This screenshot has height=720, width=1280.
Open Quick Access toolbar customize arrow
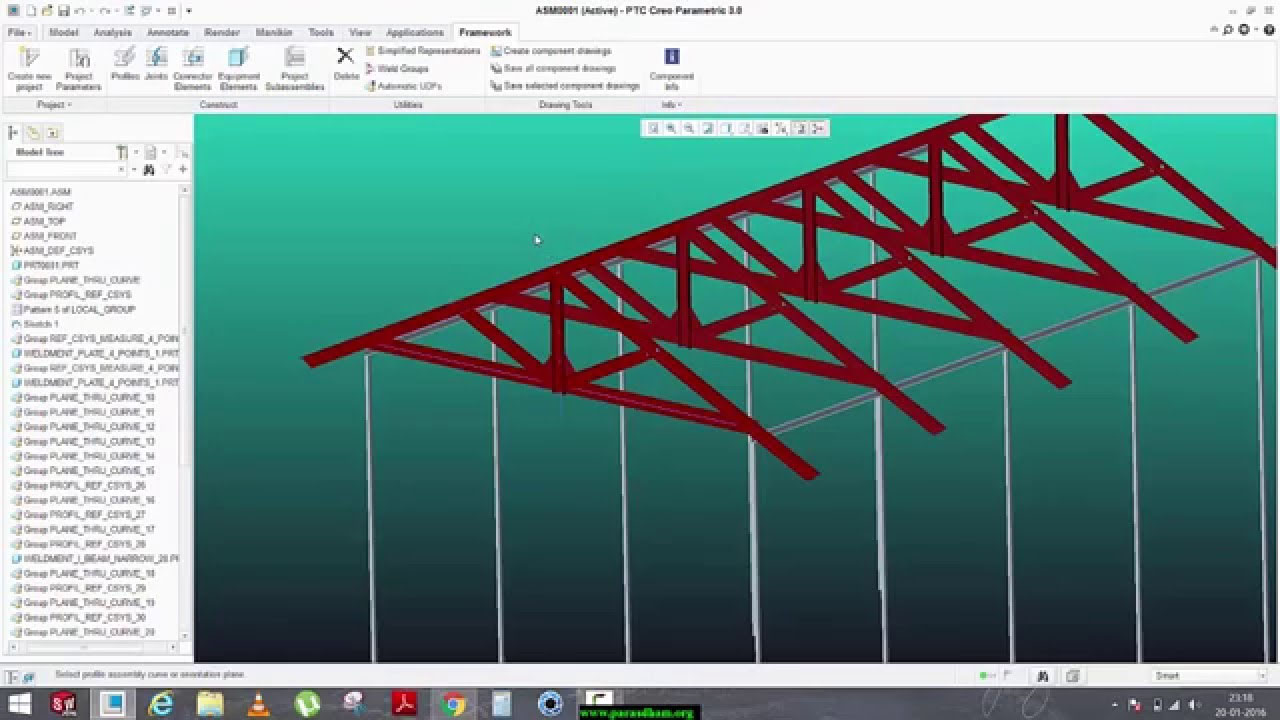[188, 10]
